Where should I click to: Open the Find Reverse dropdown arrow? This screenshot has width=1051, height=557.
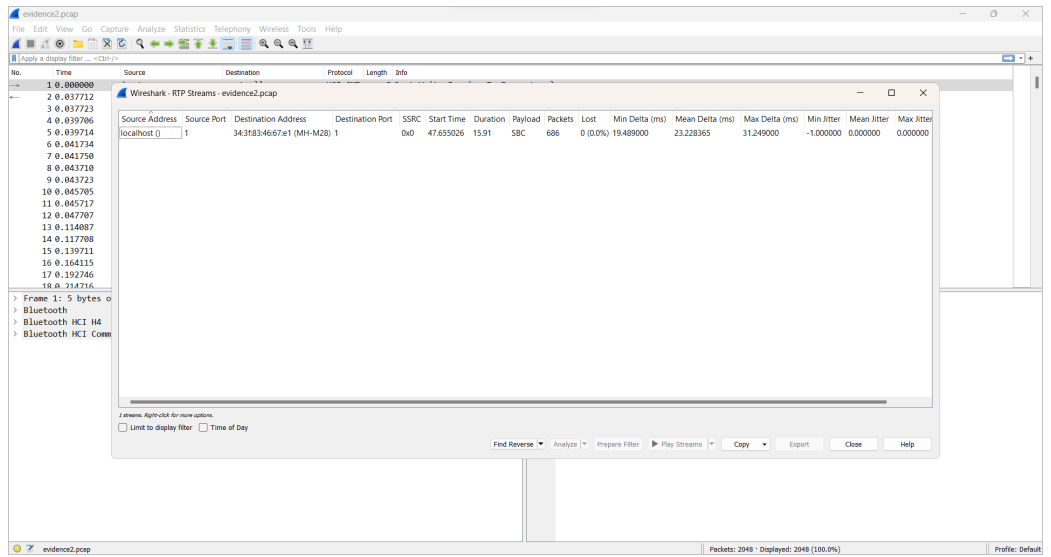pos(541,444)
